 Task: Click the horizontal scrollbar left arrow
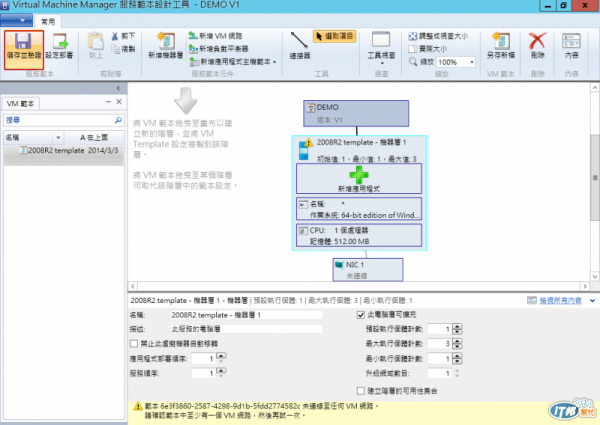point(133,286)
